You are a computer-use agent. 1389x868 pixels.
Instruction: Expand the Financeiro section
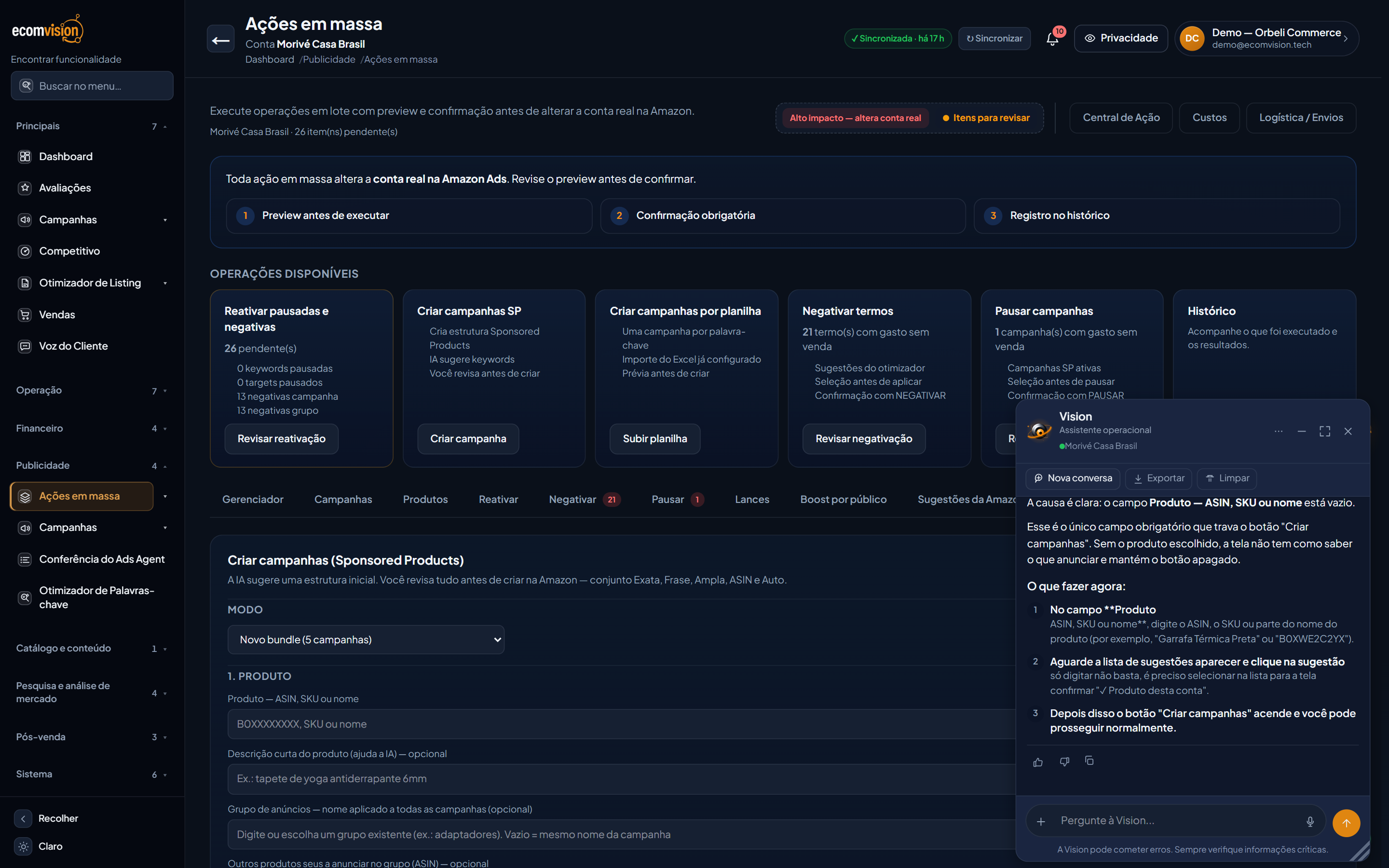point(92,428)
